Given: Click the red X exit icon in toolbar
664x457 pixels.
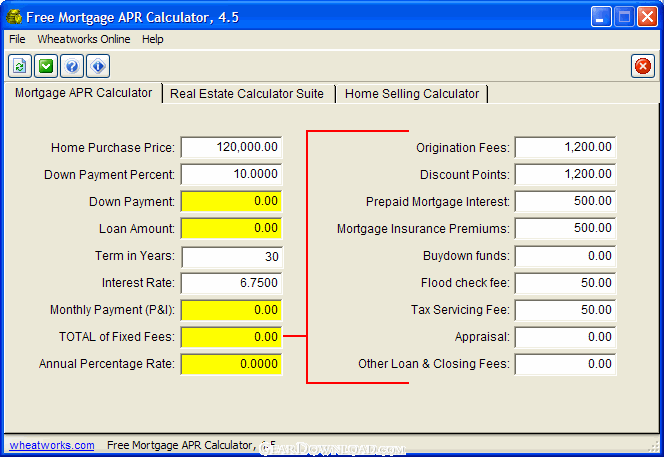Looking at the screenshot, I should [643, 66].
